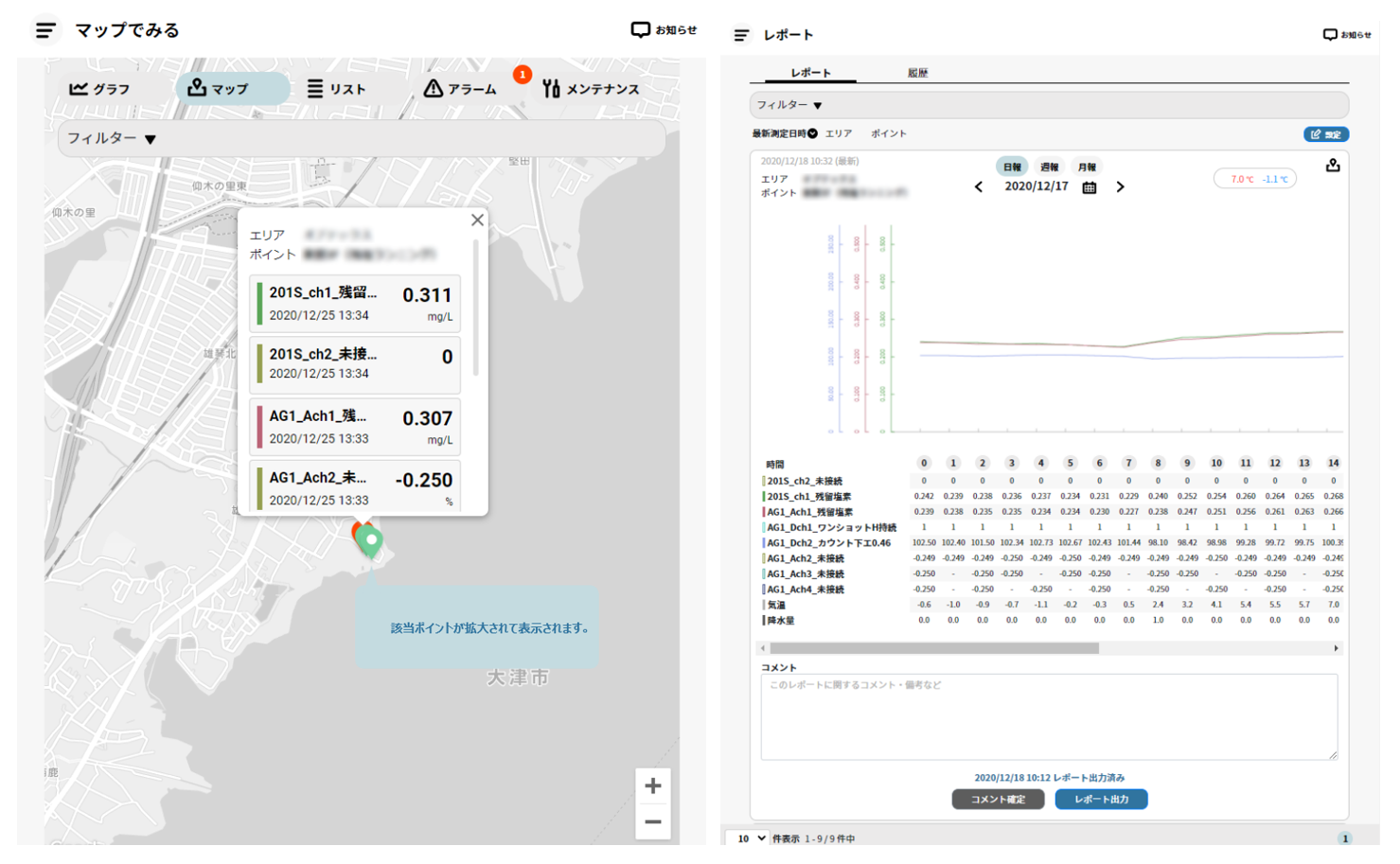Click the コメント確定 button
The image size is (1400, 864).
tap(998, 800)
